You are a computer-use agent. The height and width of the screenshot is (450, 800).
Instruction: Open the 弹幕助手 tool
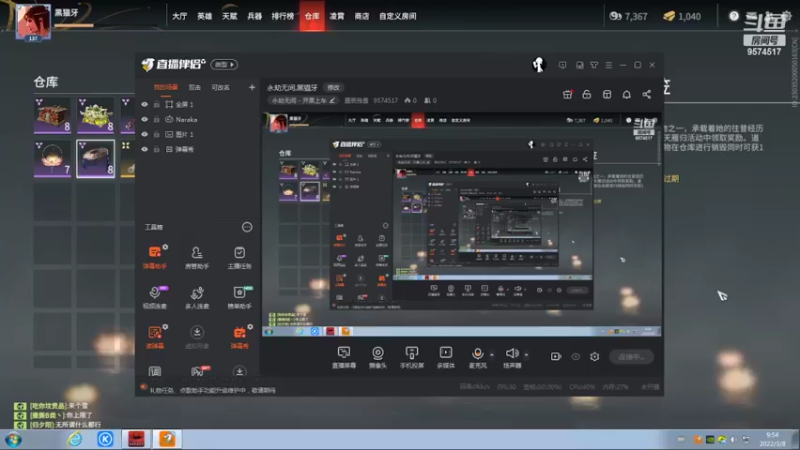[155, 257]
